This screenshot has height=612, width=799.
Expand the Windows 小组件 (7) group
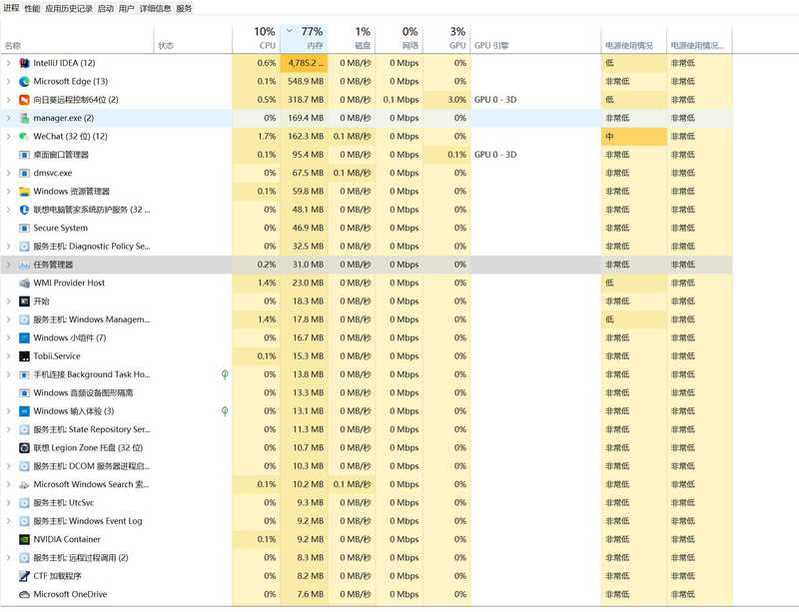coord(8,338)
